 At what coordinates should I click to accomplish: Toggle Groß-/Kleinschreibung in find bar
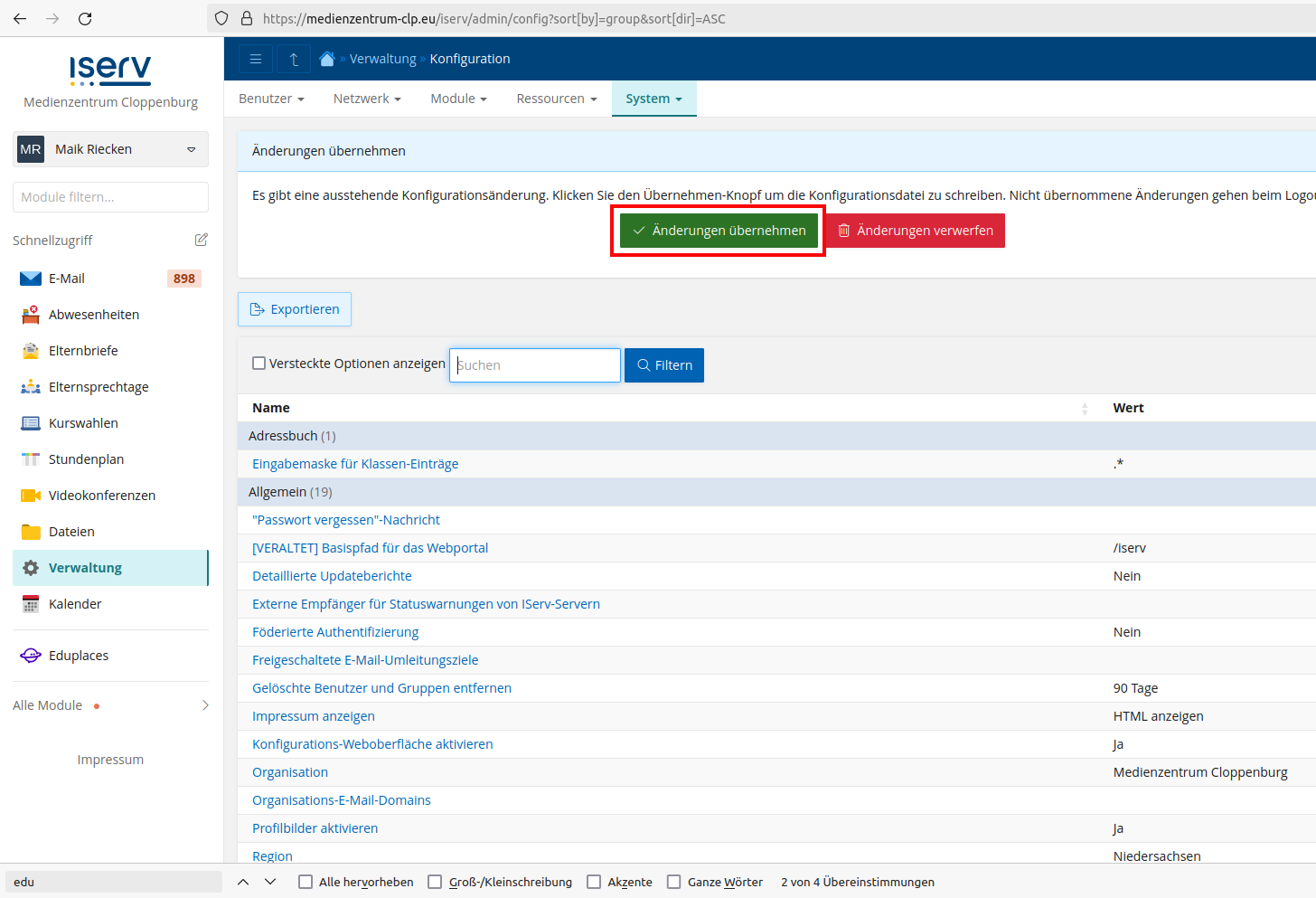click(x=435, y=882)
